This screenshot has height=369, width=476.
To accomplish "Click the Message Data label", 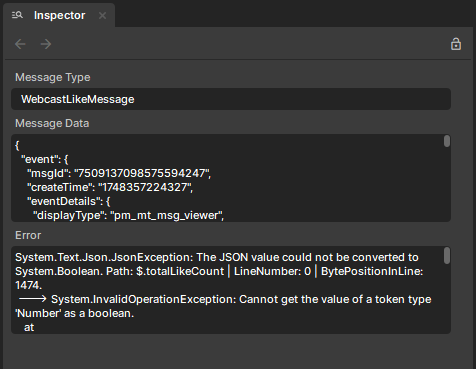I will (x=52, y=123).
